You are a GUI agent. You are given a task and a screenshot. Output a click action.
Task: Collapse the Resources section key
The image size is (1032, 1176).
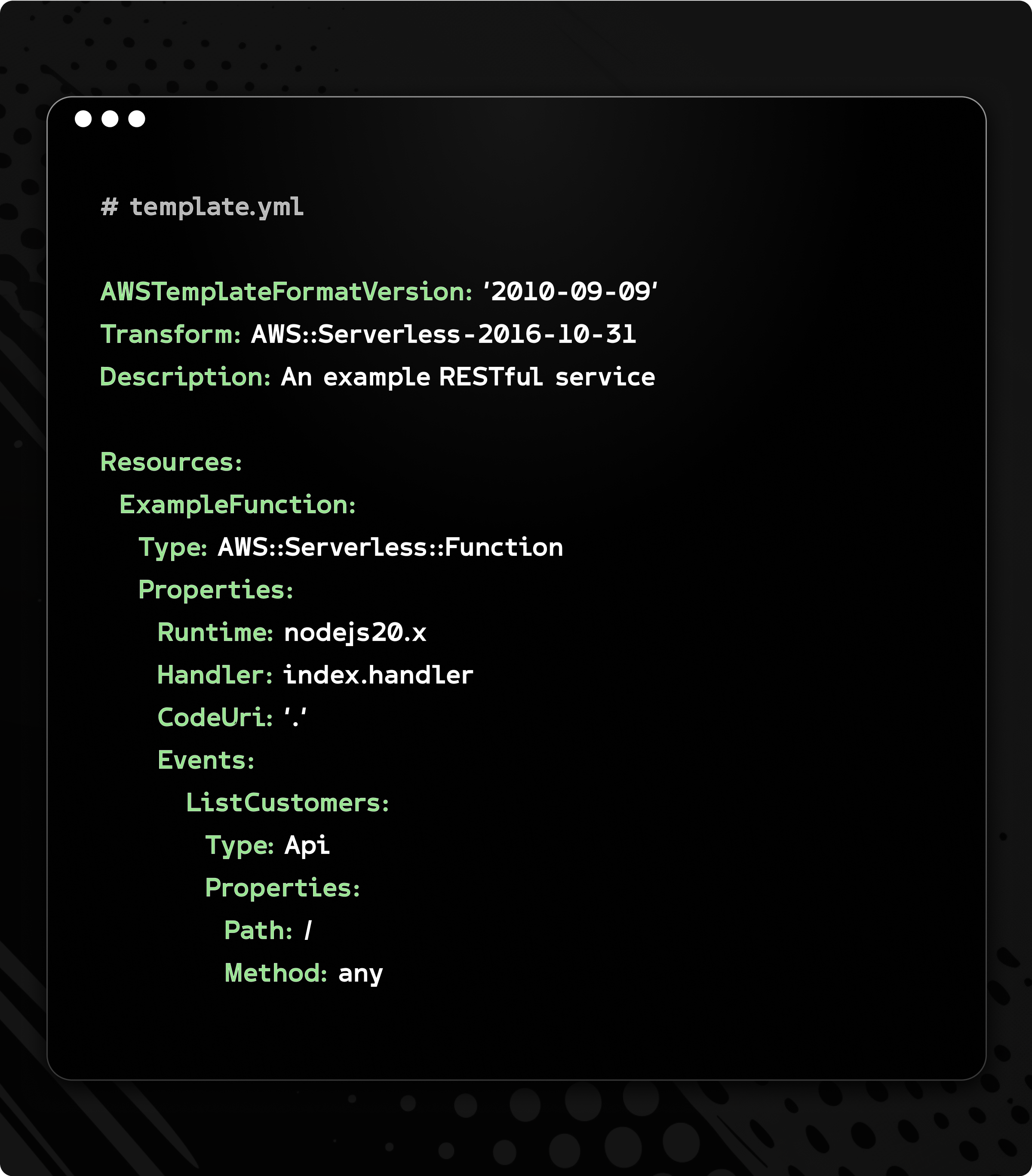(x=171, y=462)
